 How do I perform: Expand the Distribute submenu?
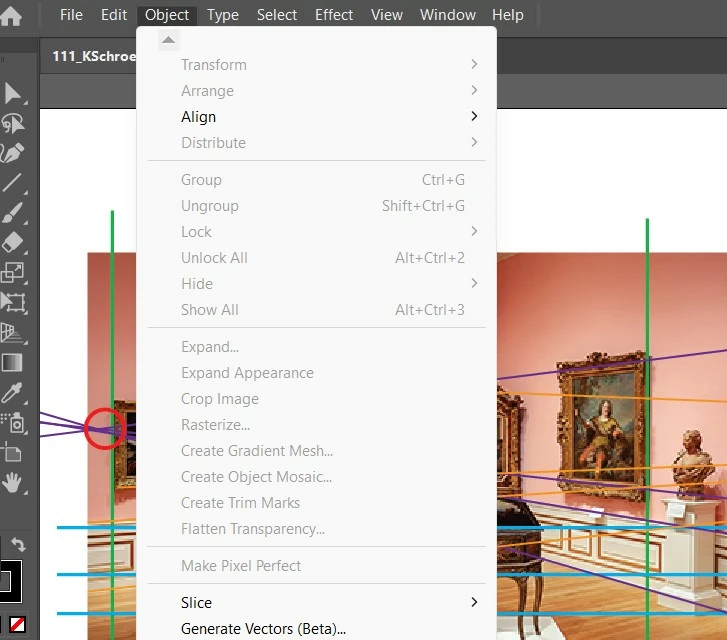tap(317, 142)
